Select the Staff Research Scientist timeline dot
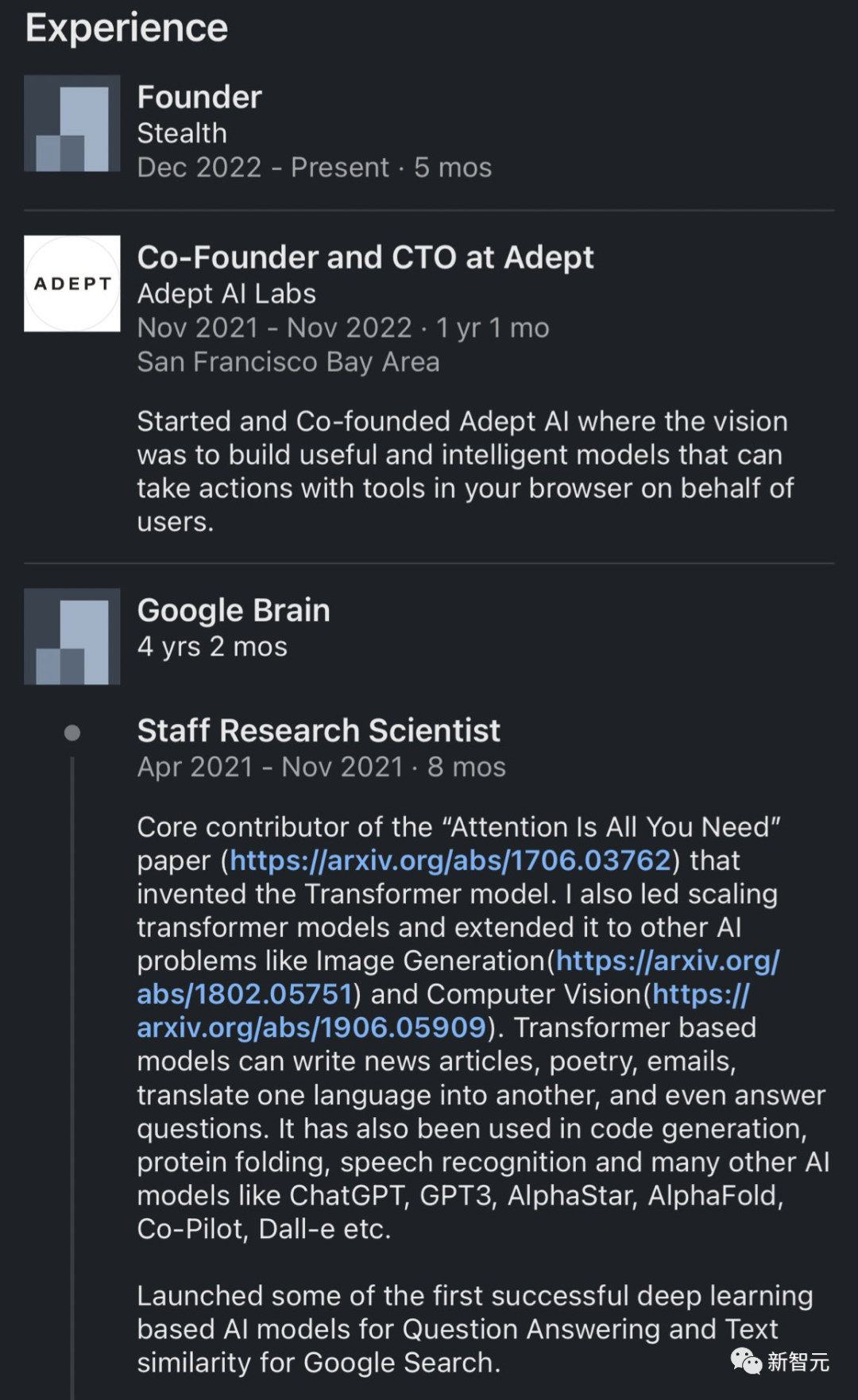The height and width of the screenshot is (1400, 858). click(x=72, y=733)
